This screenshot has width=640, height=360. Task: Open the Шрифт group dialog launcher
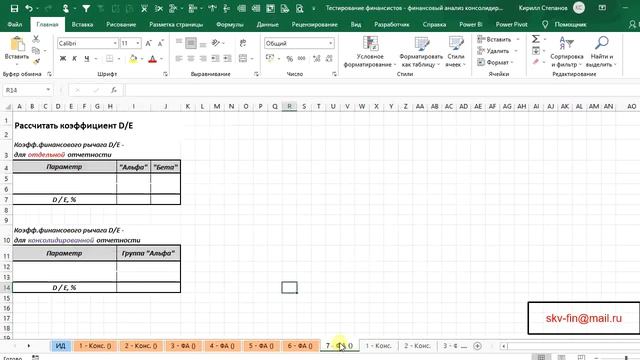pos(166,74)
